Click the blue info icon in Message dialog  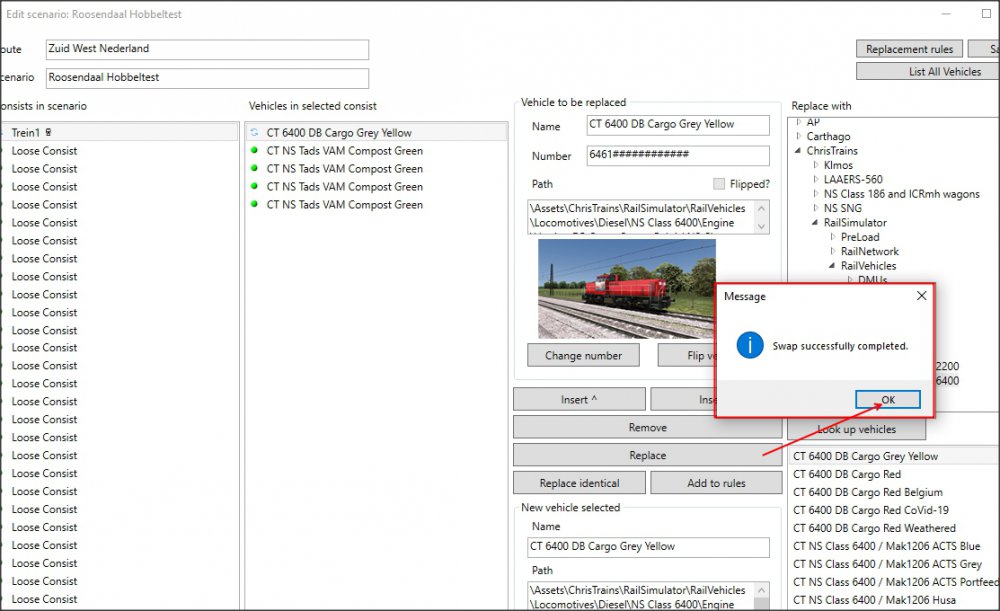pyautogui.click(x=750, y=346)
